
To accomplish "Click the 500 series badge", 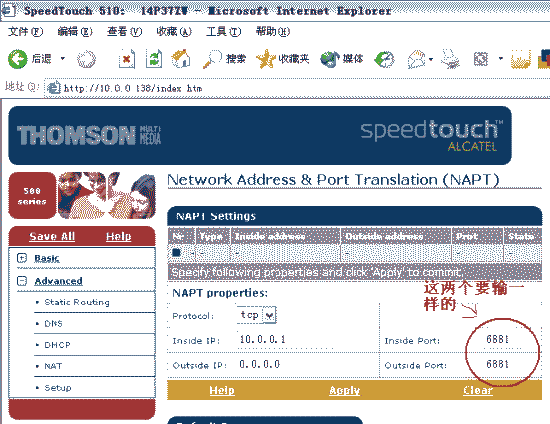I will (x=32, y=195).
